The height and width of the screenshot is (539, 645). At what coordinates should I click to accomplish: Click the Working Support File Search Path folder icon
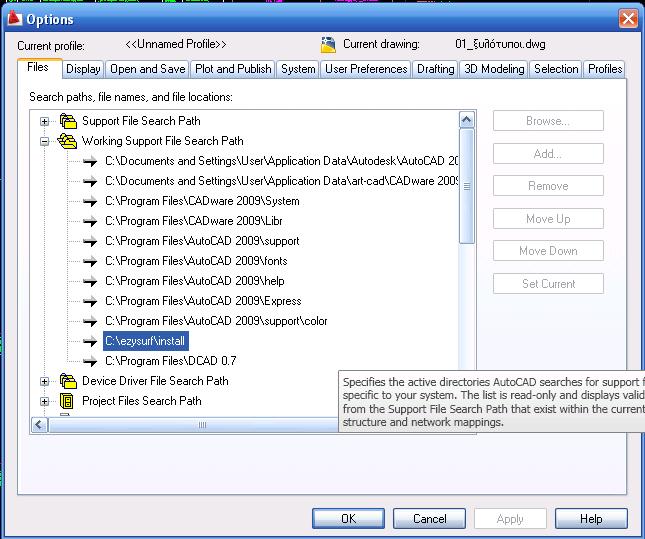coord(67,141)
